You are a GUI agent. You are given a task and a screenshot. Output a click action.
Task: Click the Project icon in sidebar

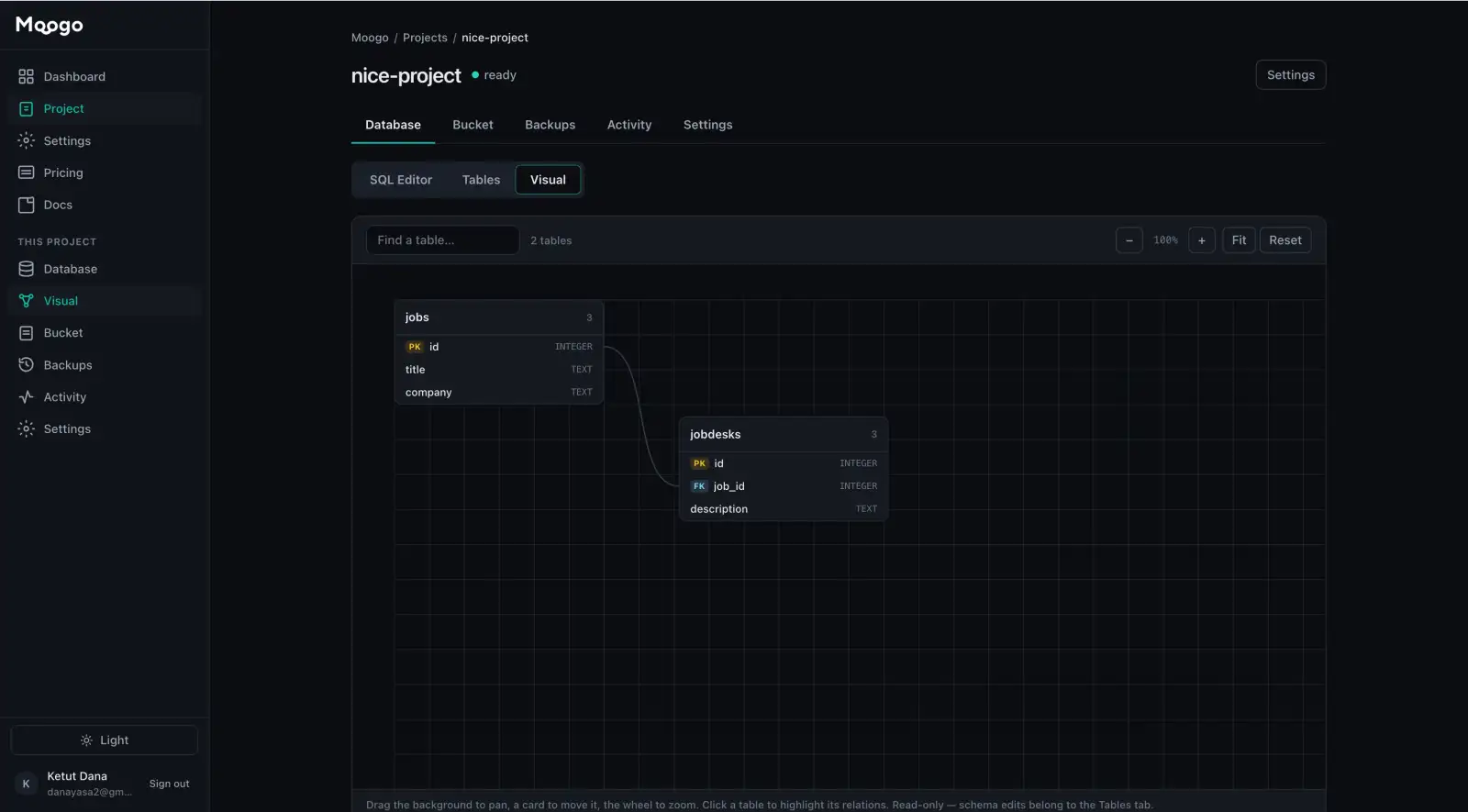point(26,109)
